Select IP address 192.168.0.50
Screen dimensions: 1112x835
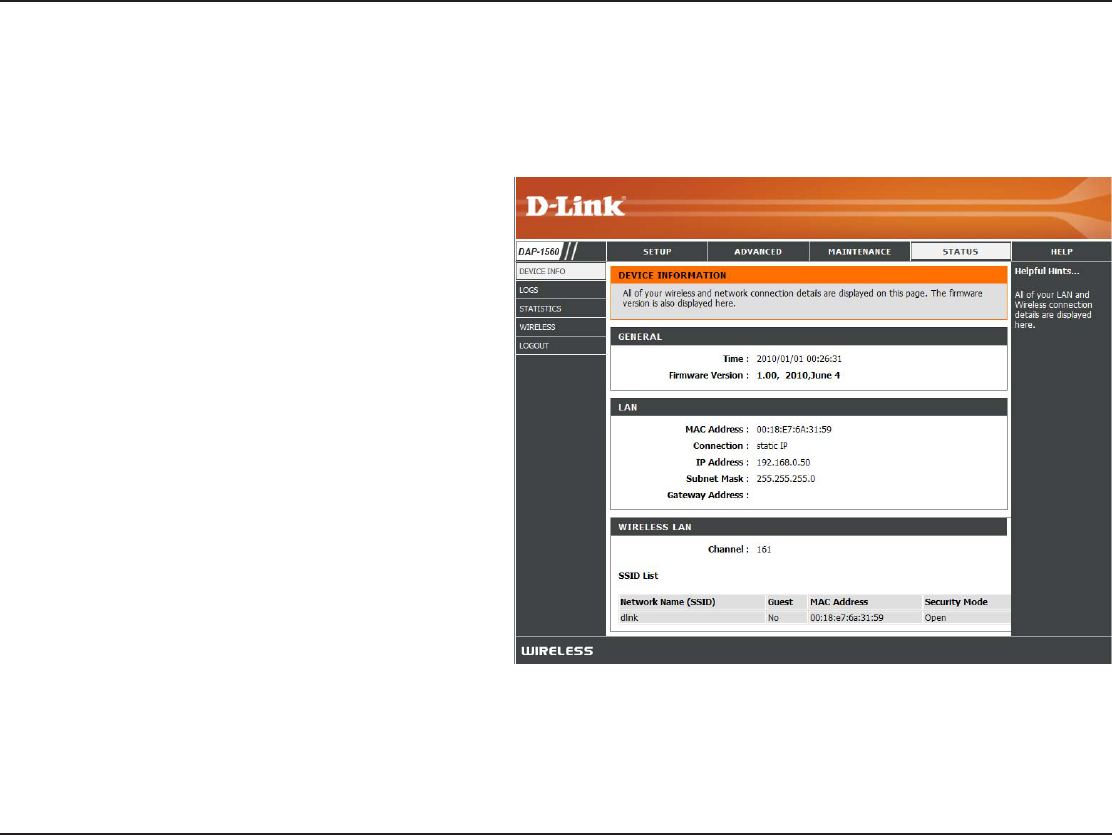[783, 462]
